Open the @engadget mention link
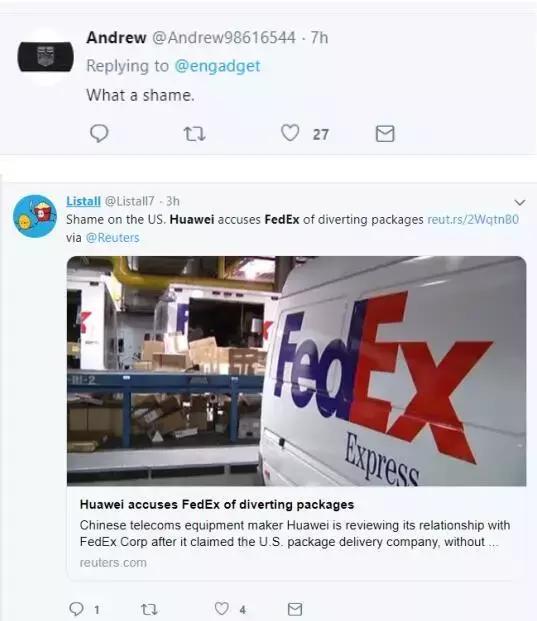This screenshot has height=621, width=537. click(217, 66)
